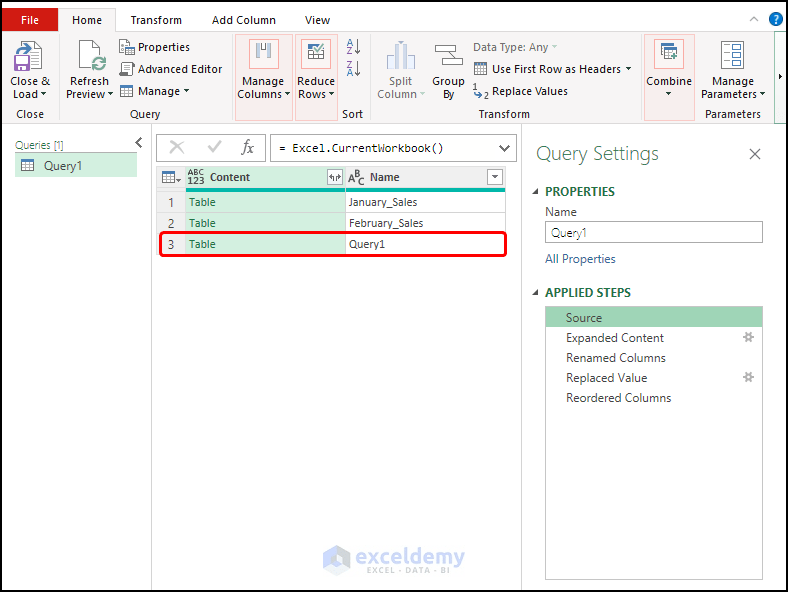Switch to the View tab
The width and height of the screenshot is (788, 592).
pyautogui.click(x=317, y=20)
